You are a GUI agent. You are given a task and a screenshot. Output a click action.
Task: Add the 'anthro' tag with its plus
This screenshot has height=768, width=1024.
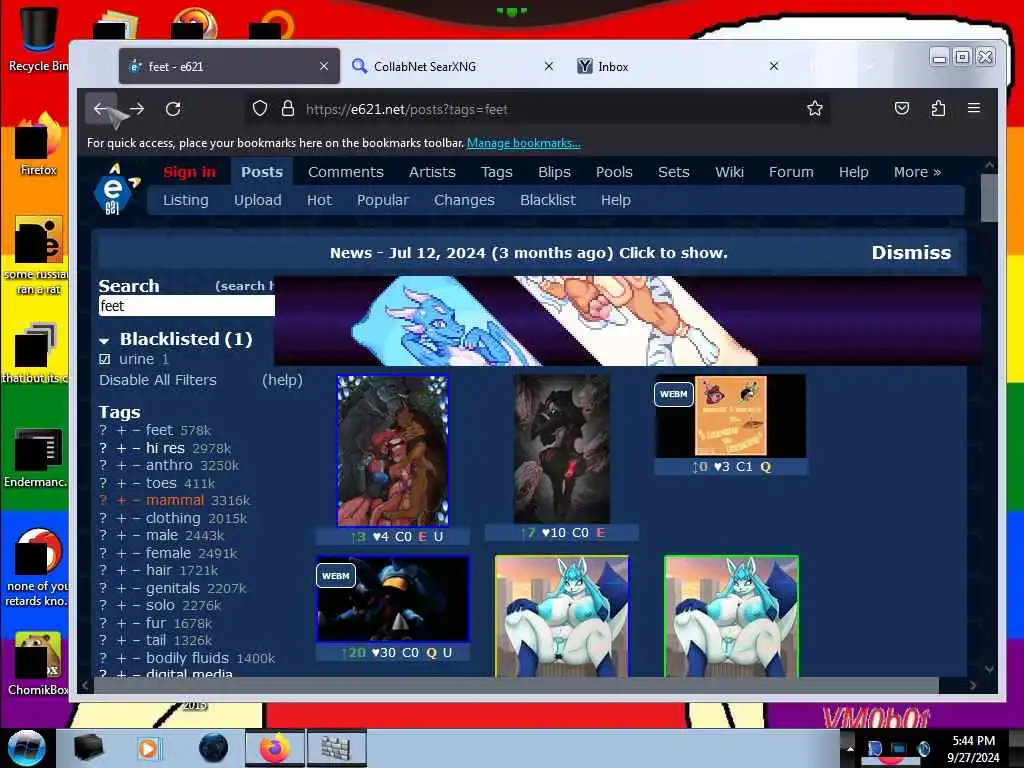121,466
